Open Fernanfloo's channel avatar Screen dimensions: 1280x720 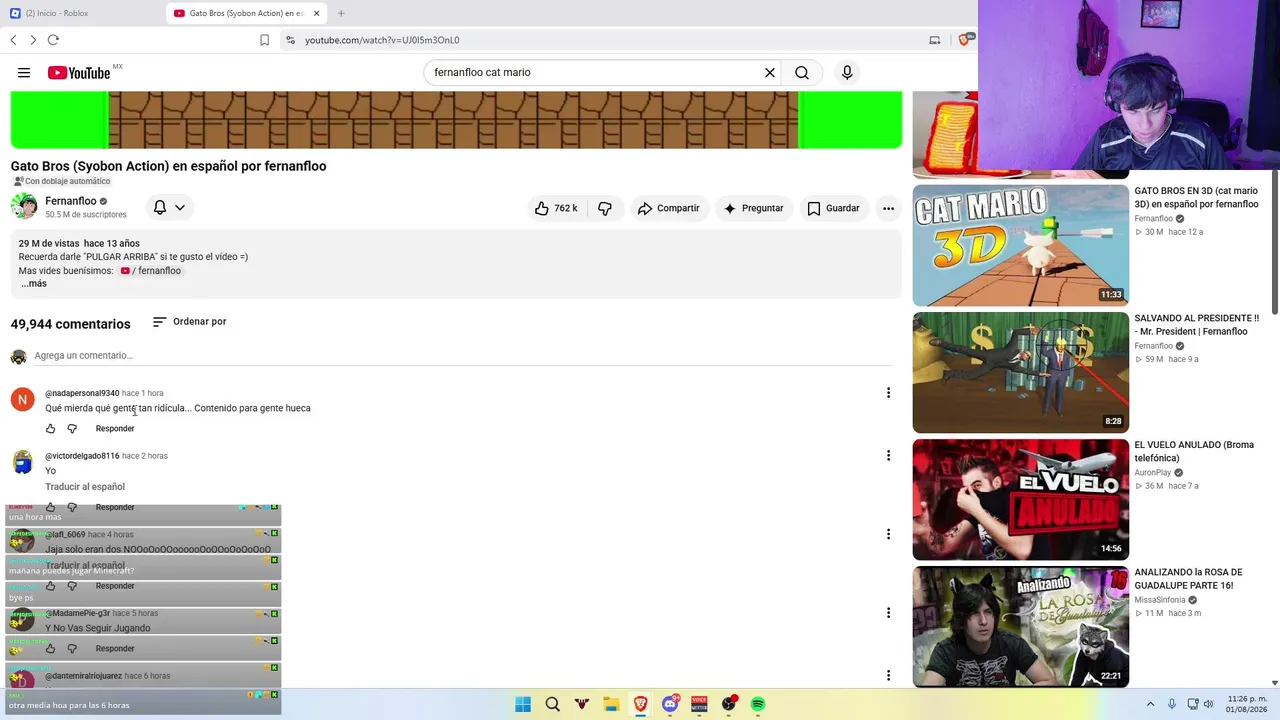pyautogui.click(x=24, y=207)
